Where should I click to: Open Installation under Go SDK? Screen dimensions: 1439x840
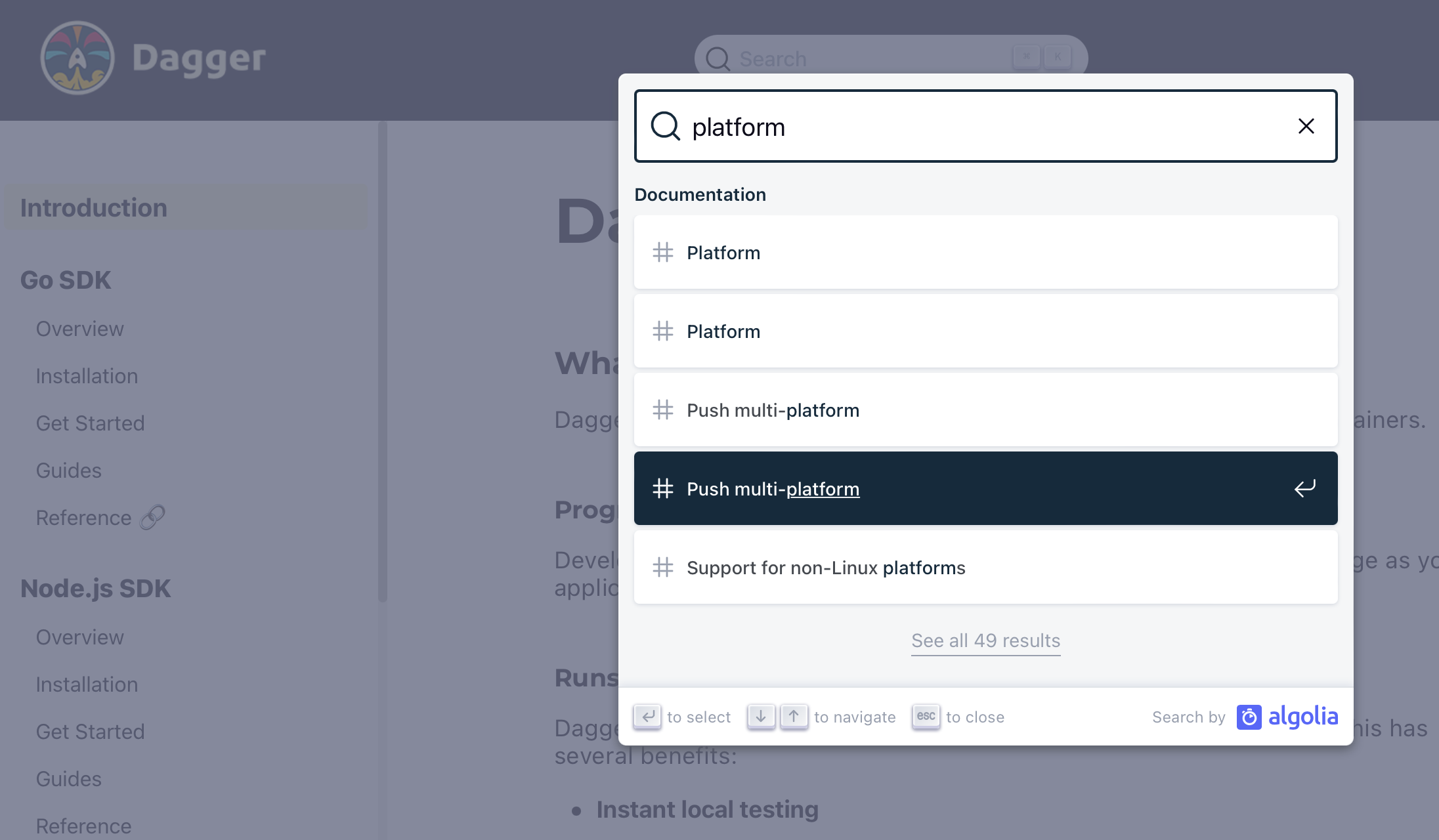[86, 375]
